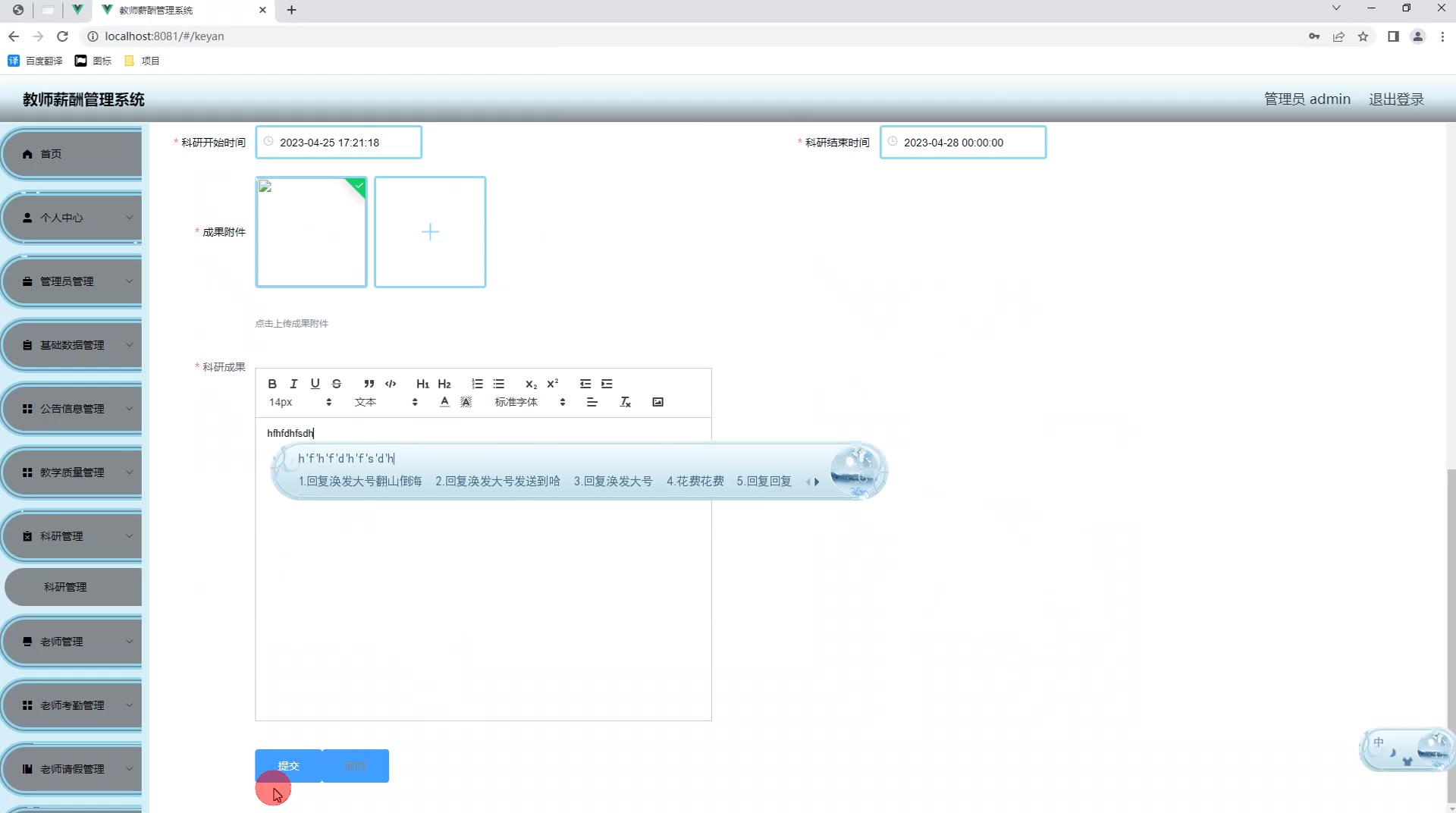Image resolution: width=1456 pixels, height=813 pixels.
Task: Expand the 教学质量管理 sidebar menu
Action: point(72,472)
